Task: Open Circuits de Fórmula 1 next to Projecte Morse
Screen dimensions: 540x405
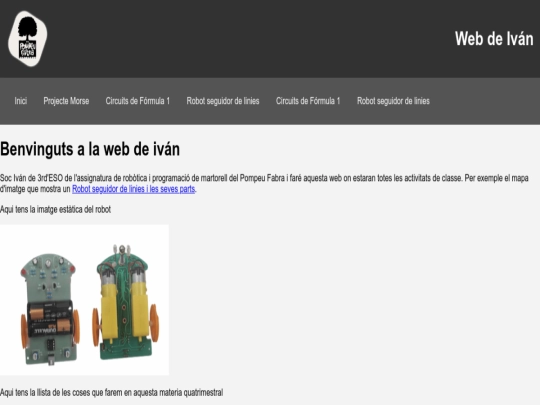Action: click(138, 101)
